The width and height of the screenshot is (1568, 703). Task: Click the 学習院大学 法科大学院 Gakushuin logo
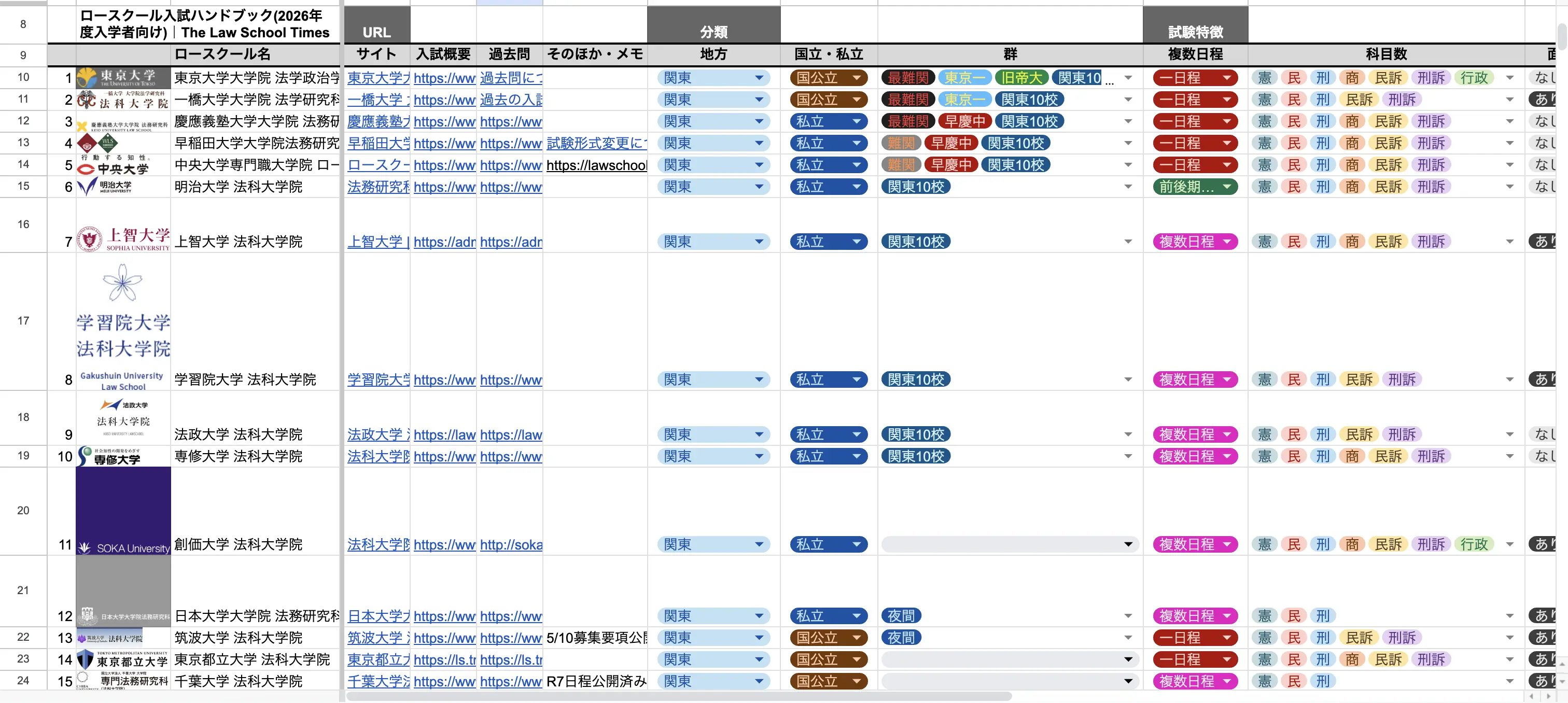123,326
